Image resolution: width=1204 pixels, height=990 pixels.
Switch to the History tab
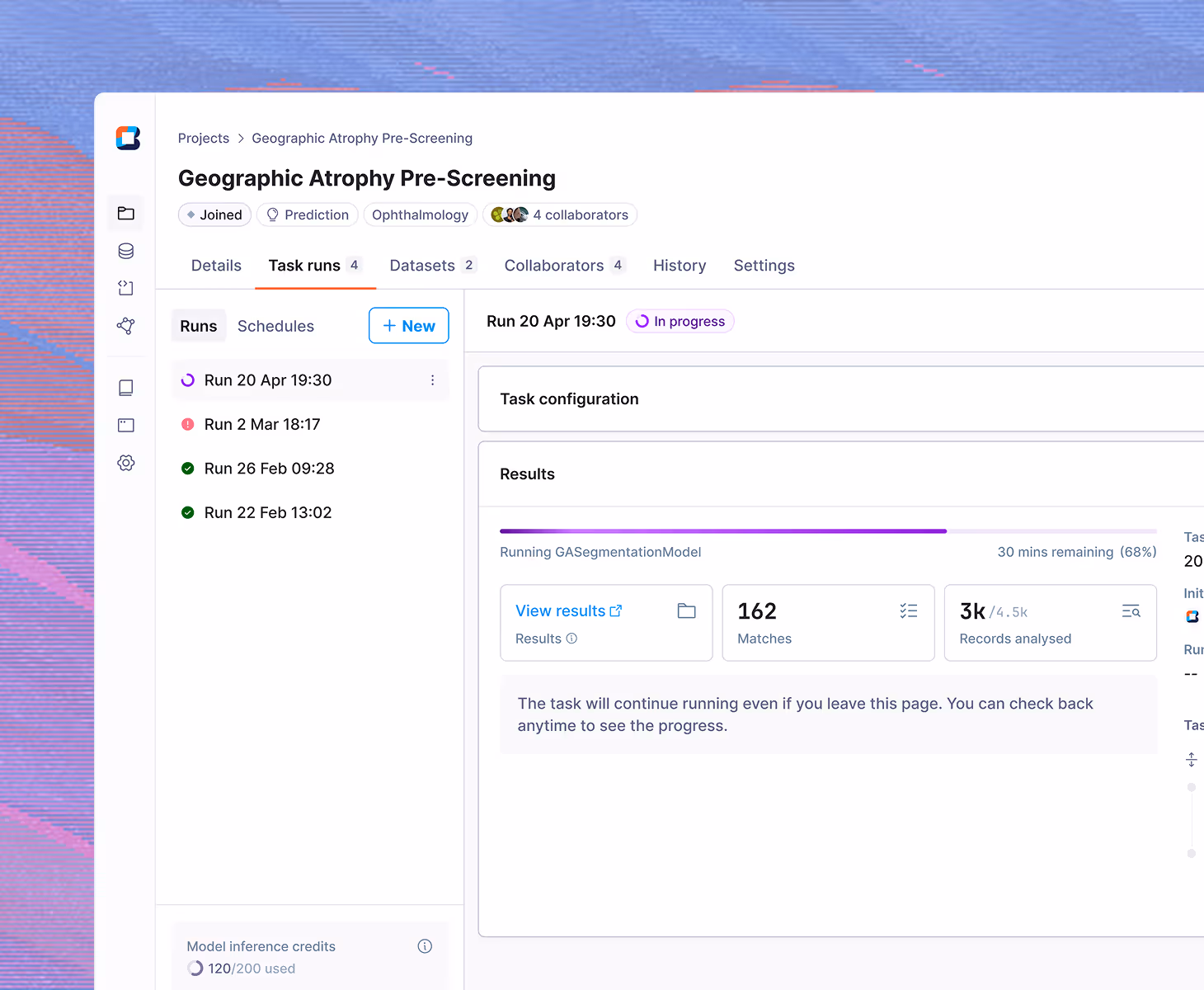click(680, 266)
